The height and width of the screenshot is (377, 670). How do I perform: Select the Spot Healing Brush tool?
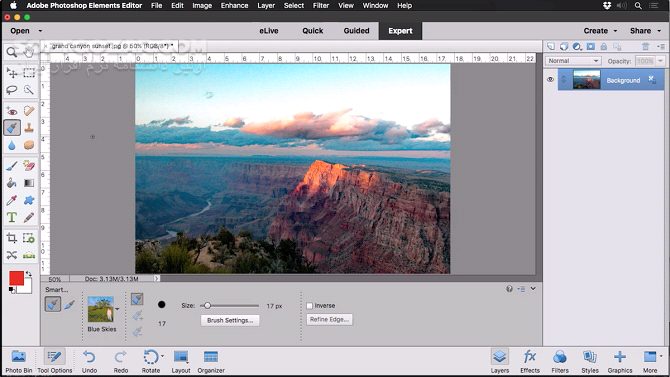coord(29,111)
